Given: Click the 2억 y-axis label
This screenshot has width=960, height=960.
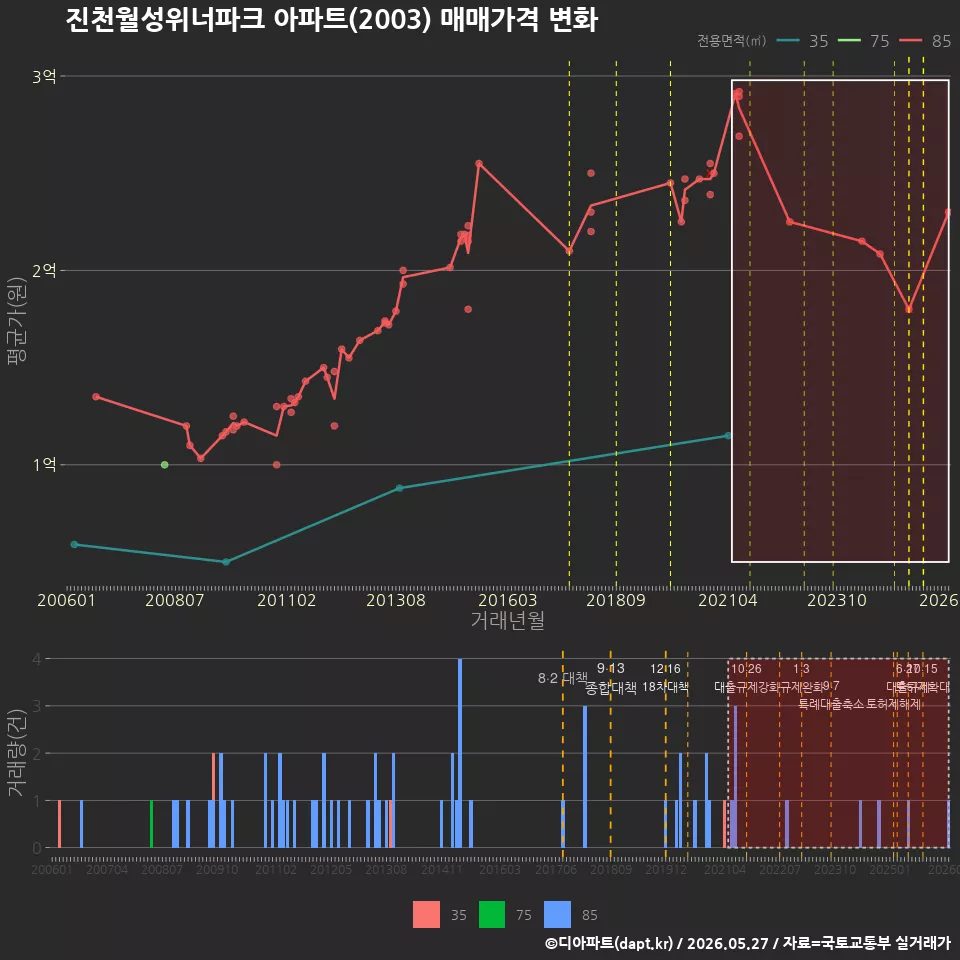Looking at the screenshot, I should pyautogui.click(x=44, y=271).
